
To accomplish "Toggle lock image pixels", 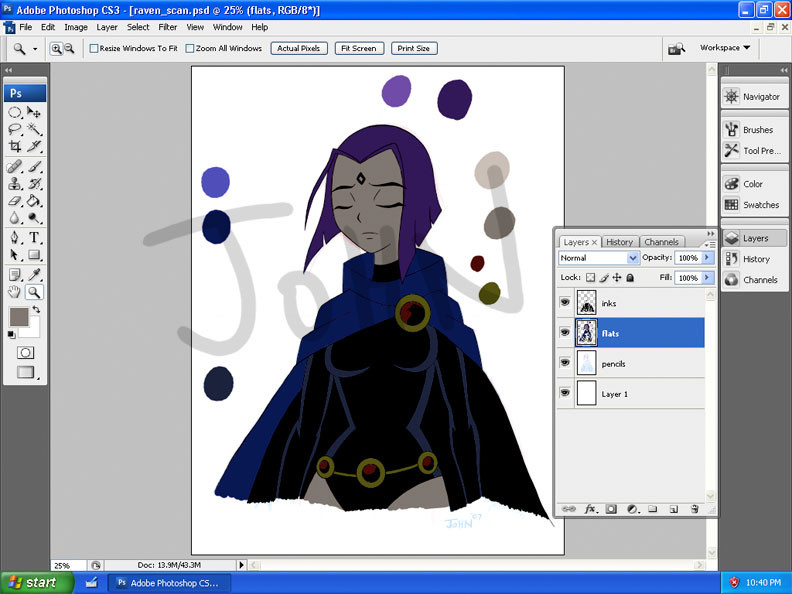I will [x=604, y=277].
